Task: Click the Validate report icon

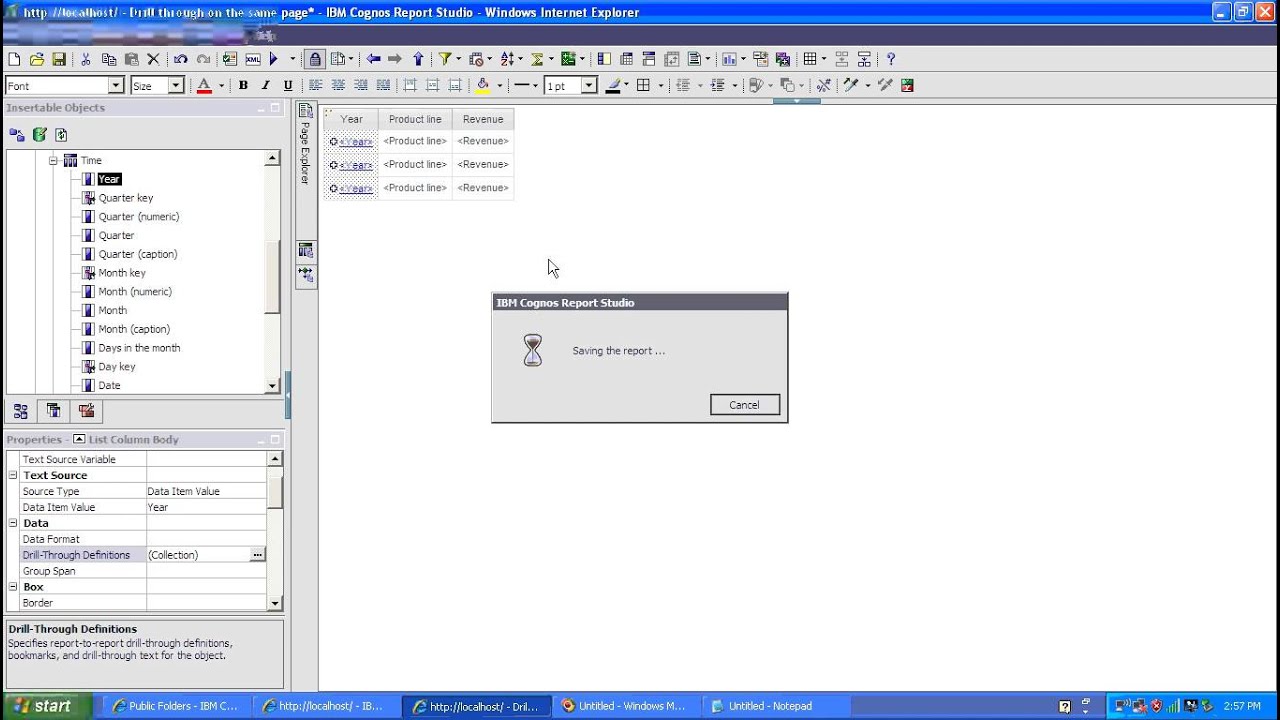Action: (230, 59)
